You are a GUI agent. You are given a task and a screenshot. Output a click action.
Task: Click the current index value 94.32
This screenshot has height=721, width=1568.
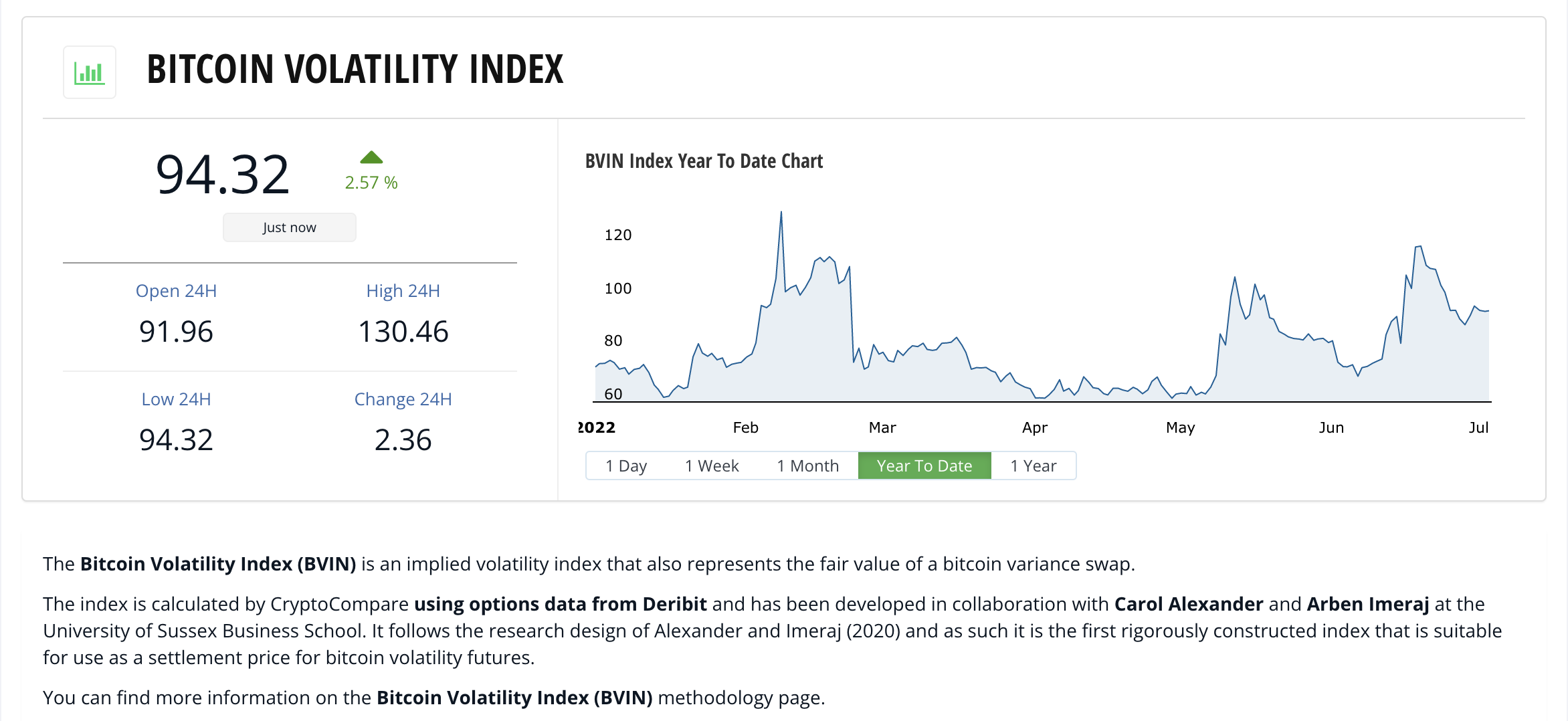tap(223, 175)
